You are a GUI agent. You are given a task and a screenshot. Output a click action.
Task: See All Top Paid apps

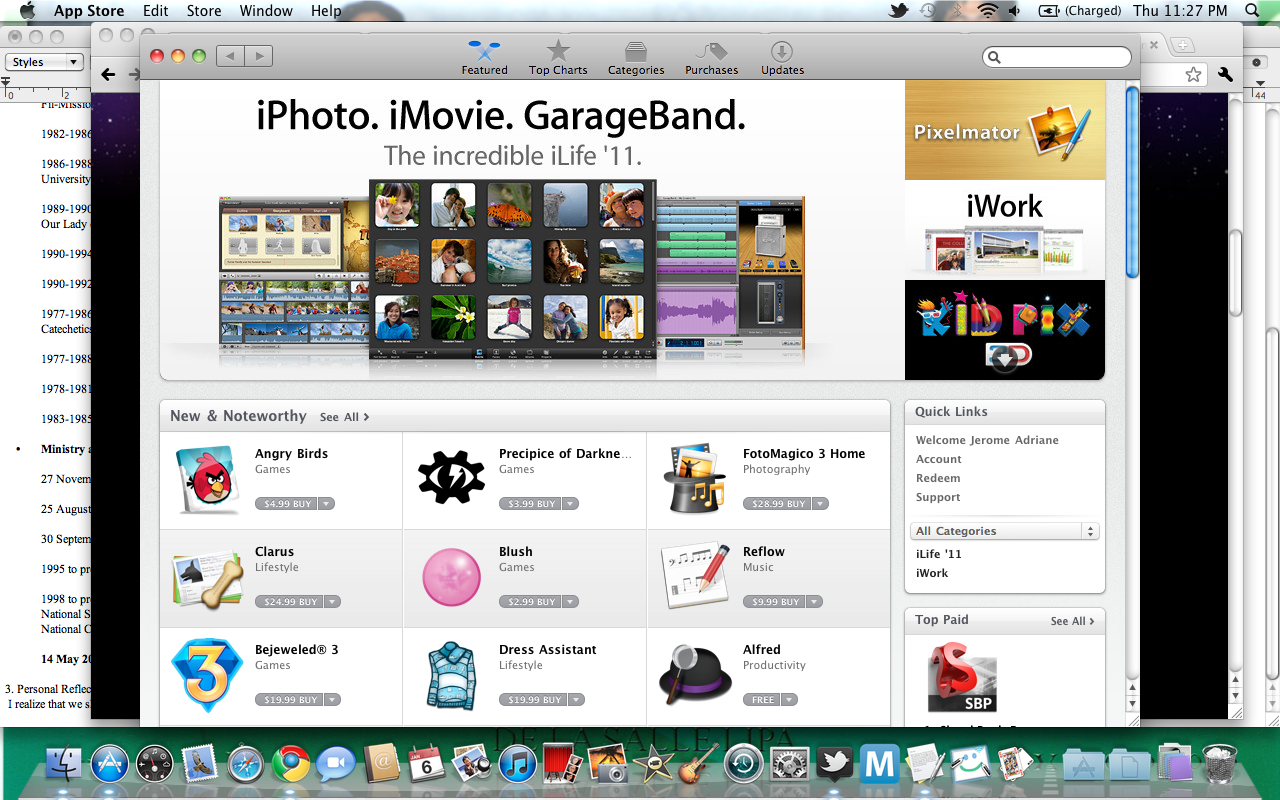1072,621
